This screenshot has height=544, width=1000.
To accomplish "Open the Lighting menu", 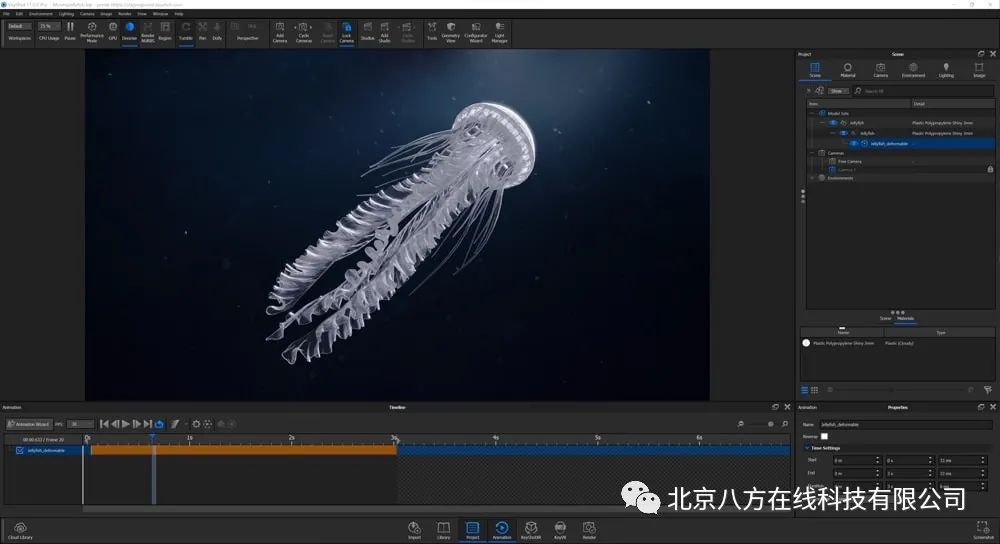I will pyautogui.click(x=66, y=13).
